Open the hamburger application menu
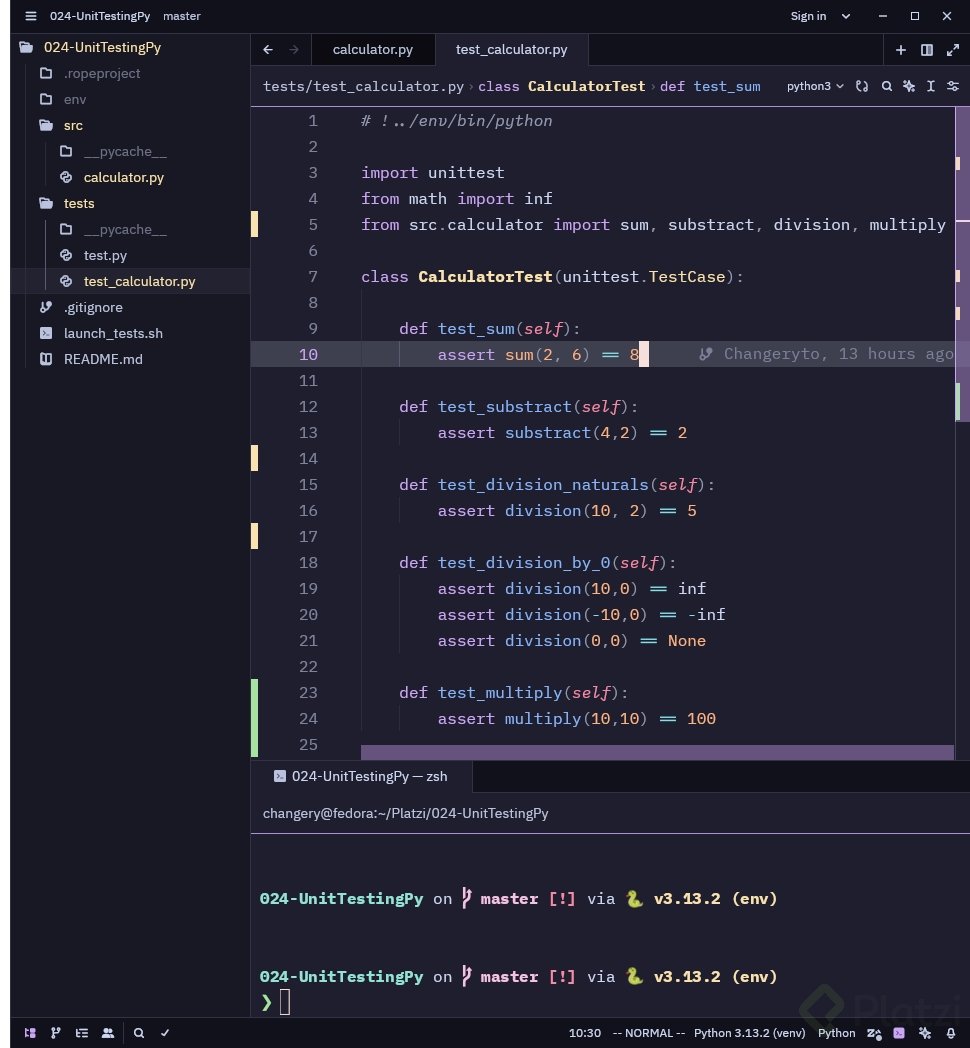 [31, 16]
